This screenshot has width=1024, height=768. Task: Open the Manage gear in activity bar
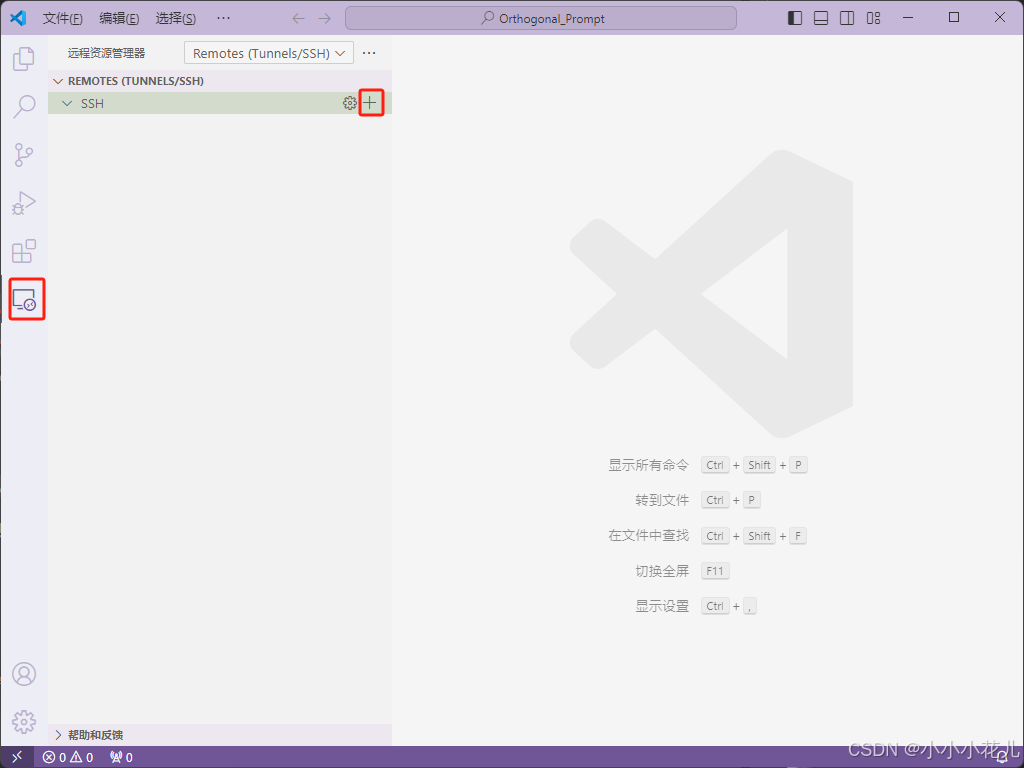pyautogui.click(x=24, y=722)
